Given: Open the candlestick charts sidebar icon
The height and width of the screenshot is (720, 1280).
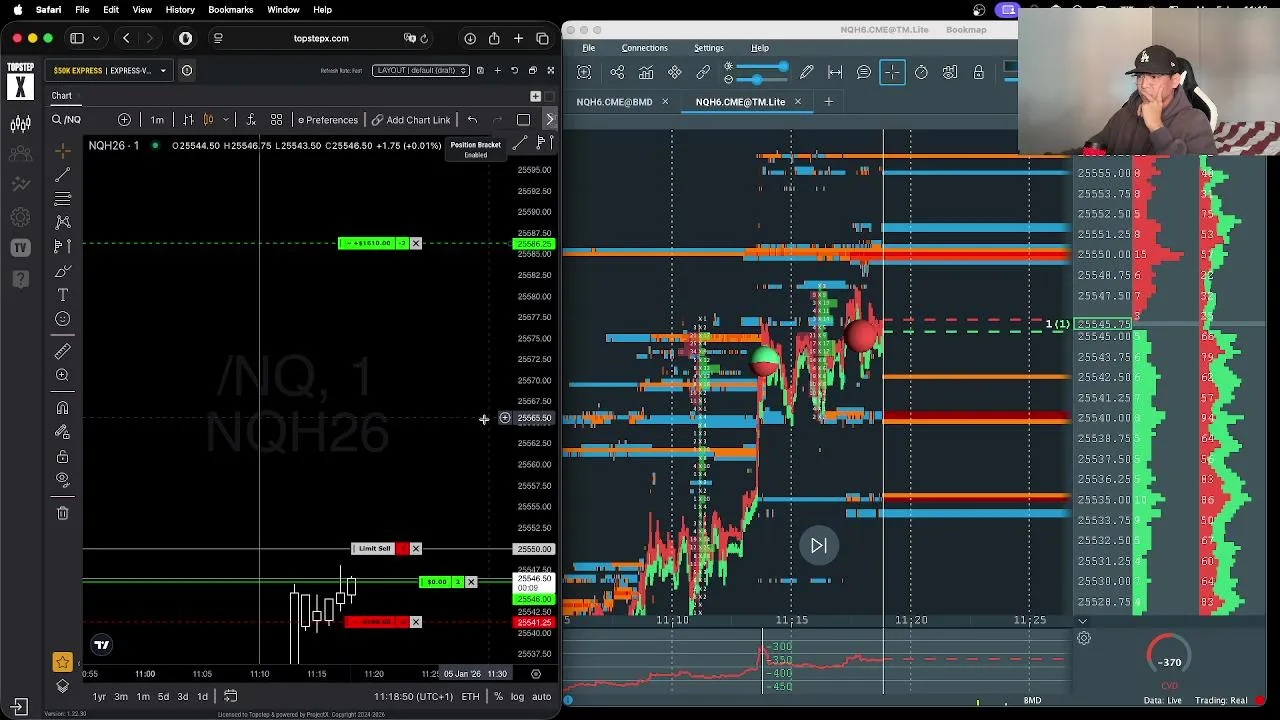Looking at the screenshot, I should click(x=20, y=124).
